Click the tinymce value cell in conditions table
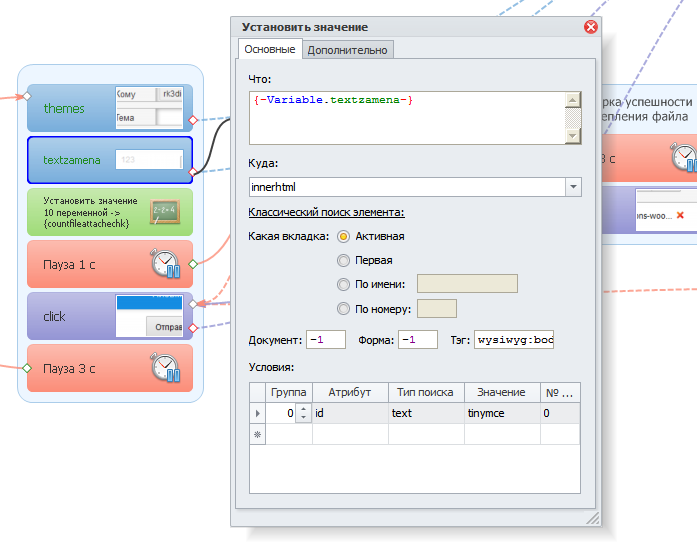The image size is (697, 560). (500, 413)
